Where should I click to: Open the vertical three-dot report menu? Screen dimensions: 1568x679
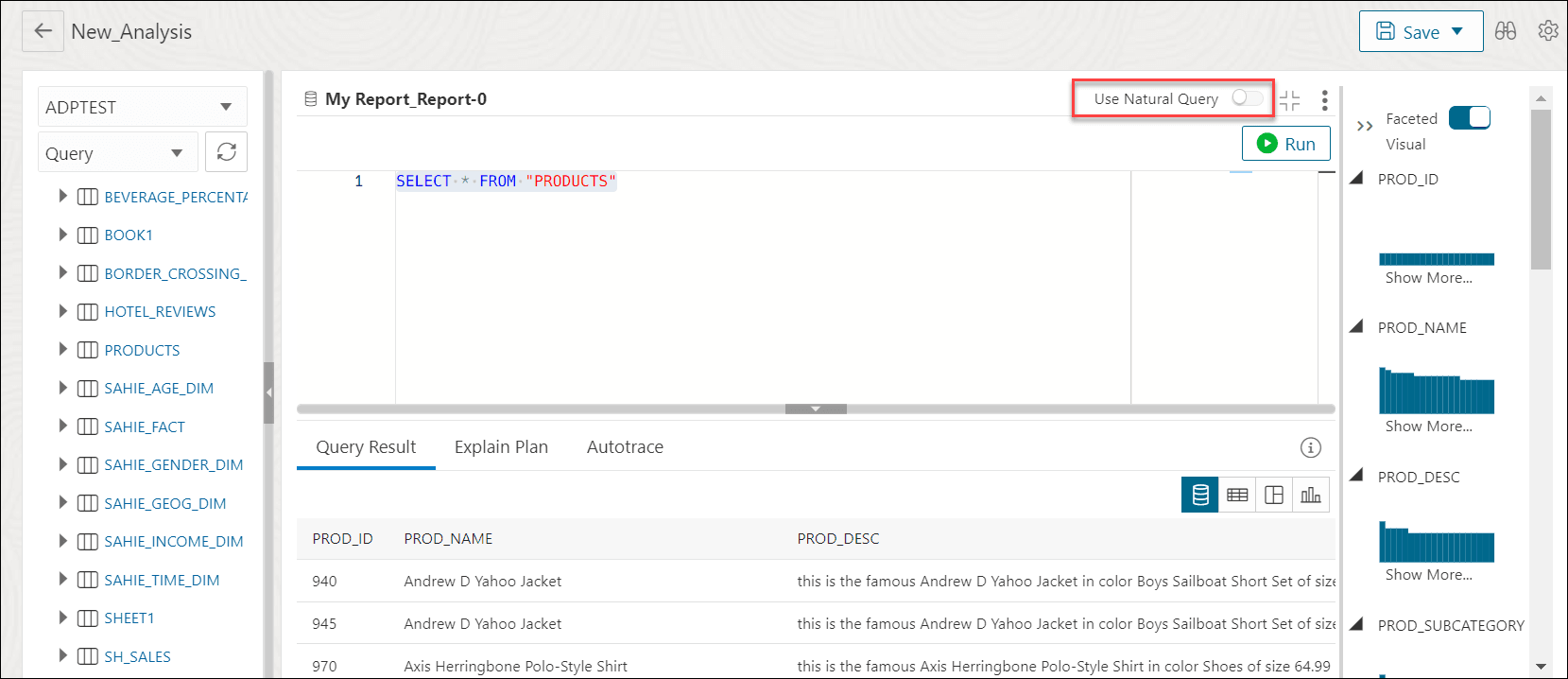[x=1324, y=99]
